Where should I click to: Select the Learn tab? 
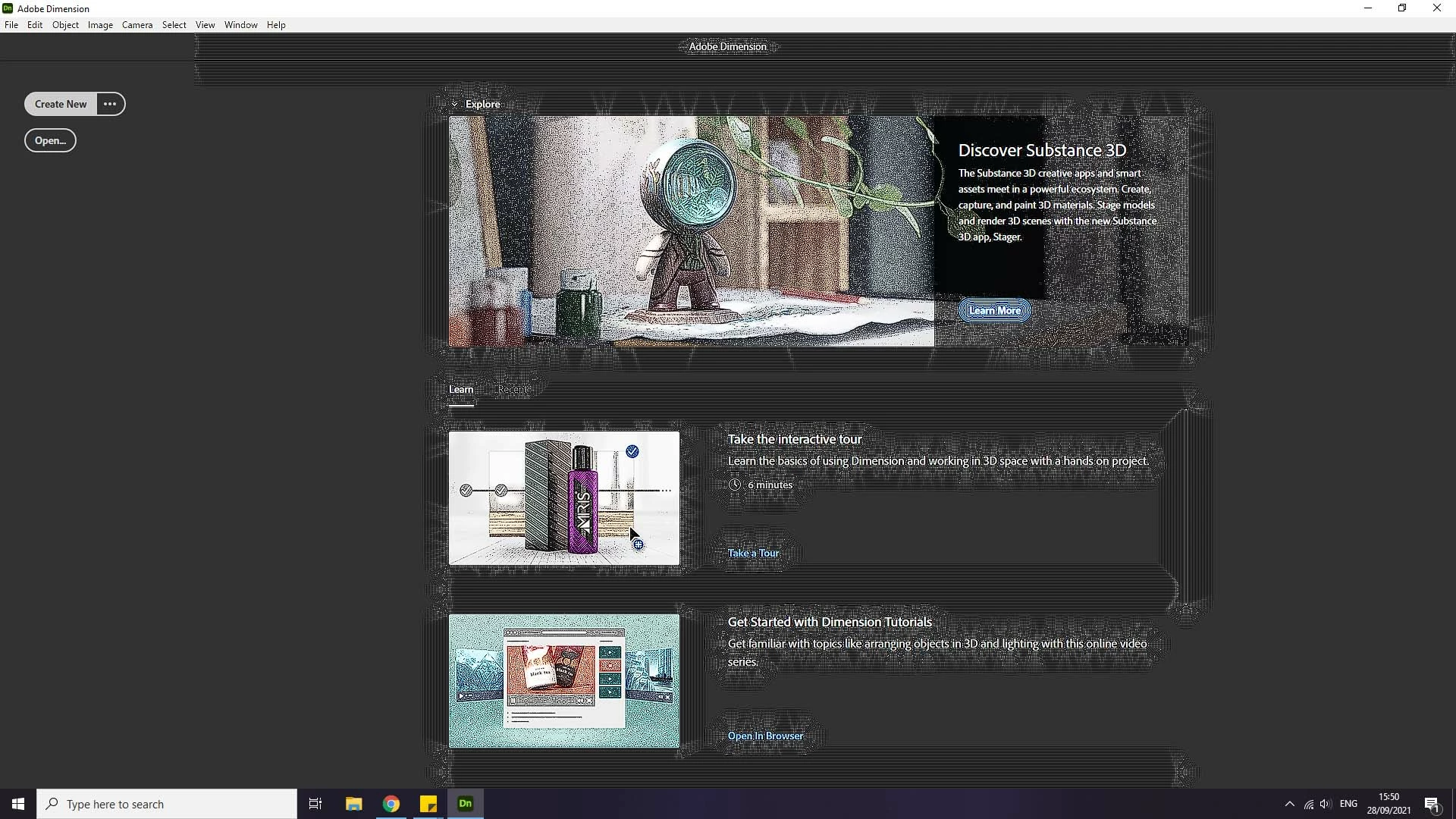point(460,389)
